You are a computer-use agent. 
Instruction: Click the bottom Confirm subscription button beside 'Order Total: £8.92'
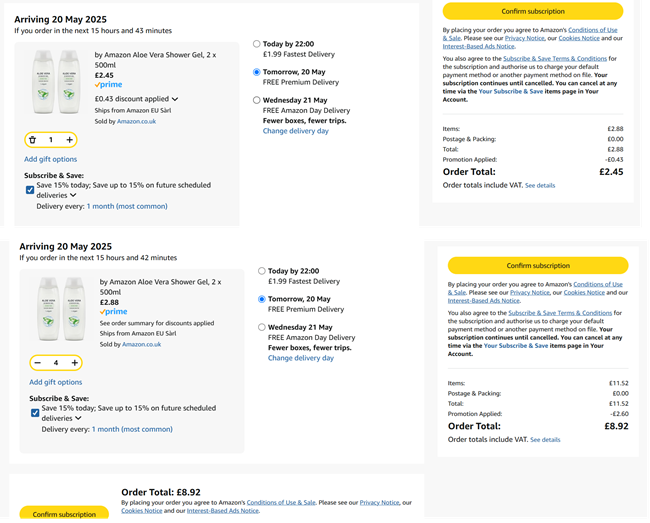click(64, 514)
